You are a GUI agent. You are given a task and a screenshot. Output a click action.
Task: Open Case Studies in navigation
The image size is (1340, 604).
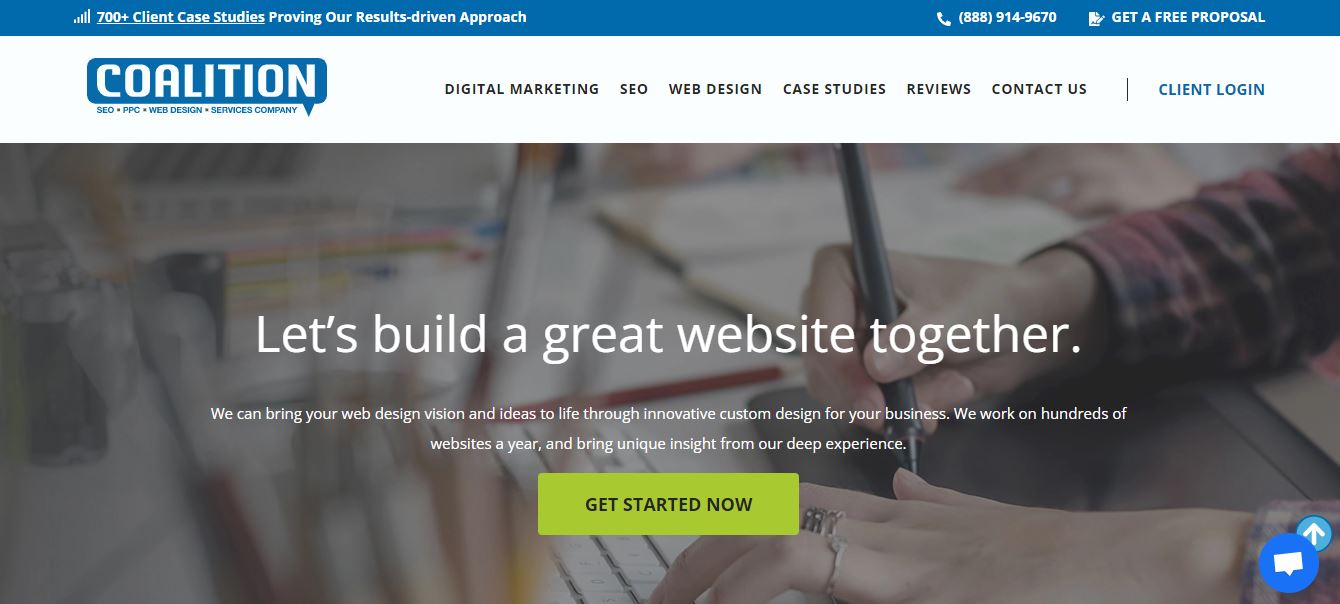[834, 89]
